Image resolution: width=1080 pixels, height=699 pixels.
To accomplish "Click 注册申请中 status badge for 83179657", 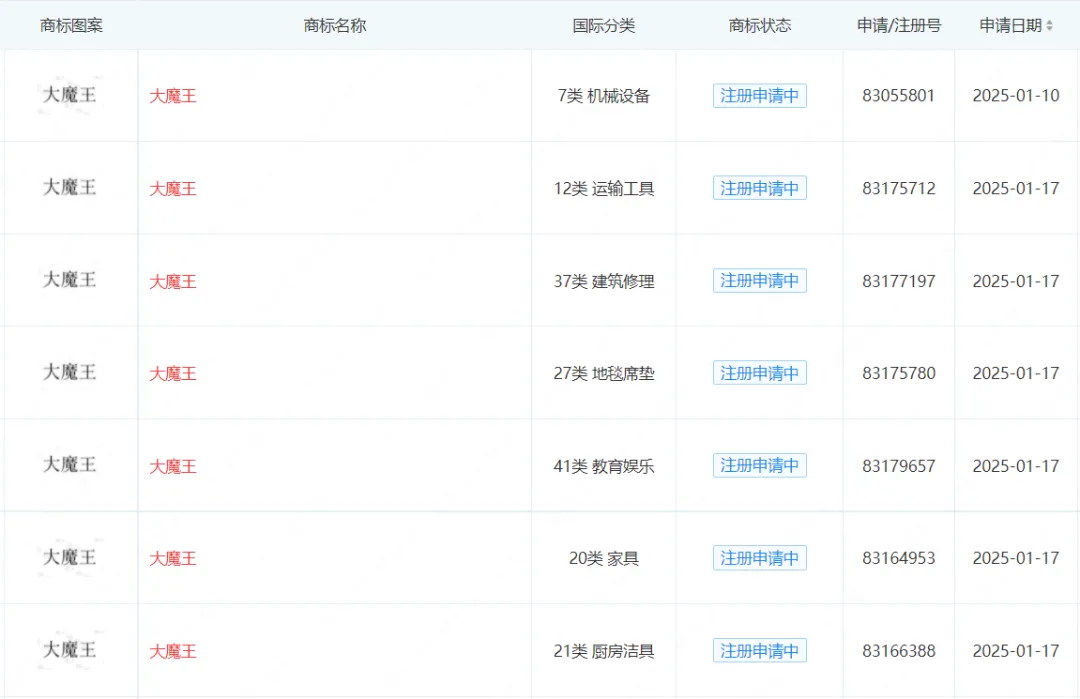I will [760, 466].
